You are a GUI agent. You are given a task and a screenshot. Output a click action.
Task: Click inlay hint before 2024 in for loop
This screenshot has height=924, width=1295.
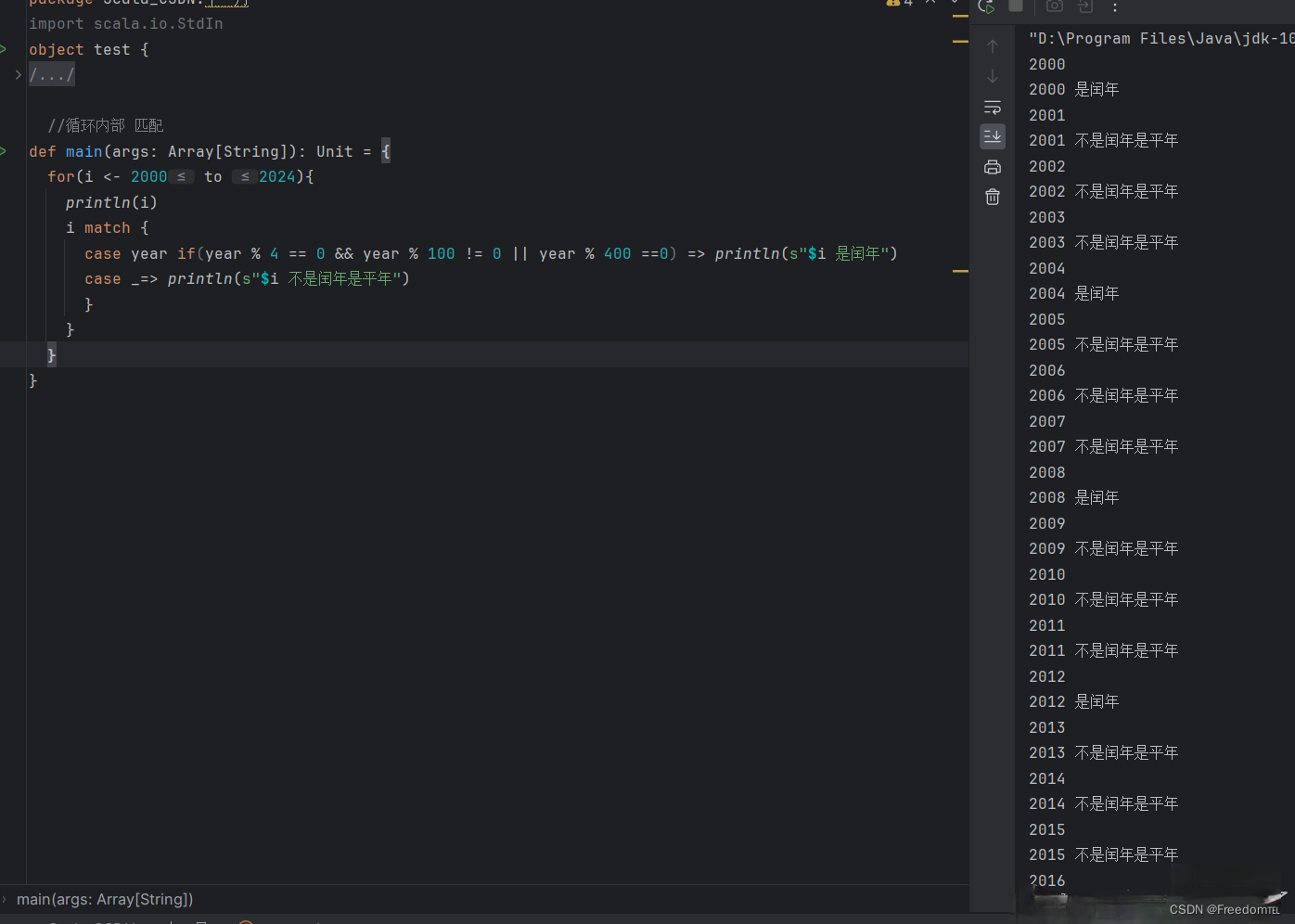click(245, 176)
